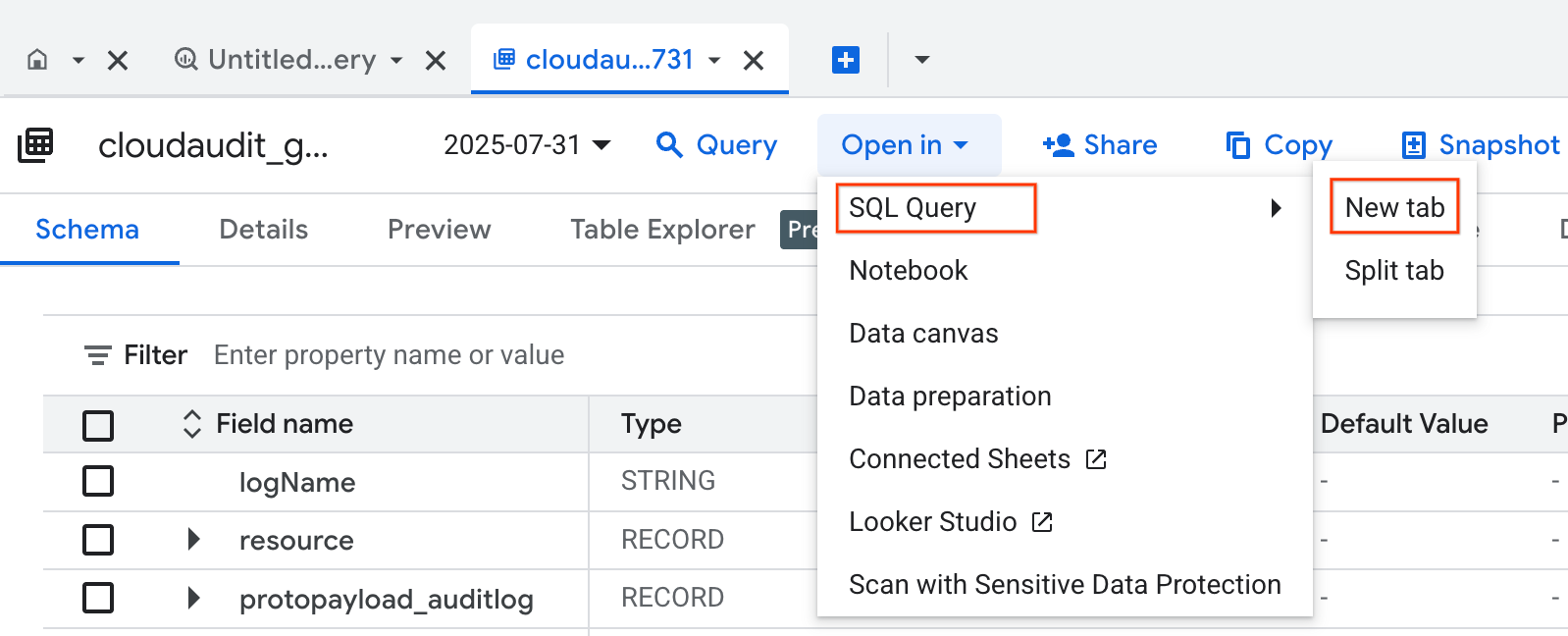Viewport: 1568px width, 636px height.
Task: Open the 2025-07-31 date partition dropdown
Action: tap(527, 145)
